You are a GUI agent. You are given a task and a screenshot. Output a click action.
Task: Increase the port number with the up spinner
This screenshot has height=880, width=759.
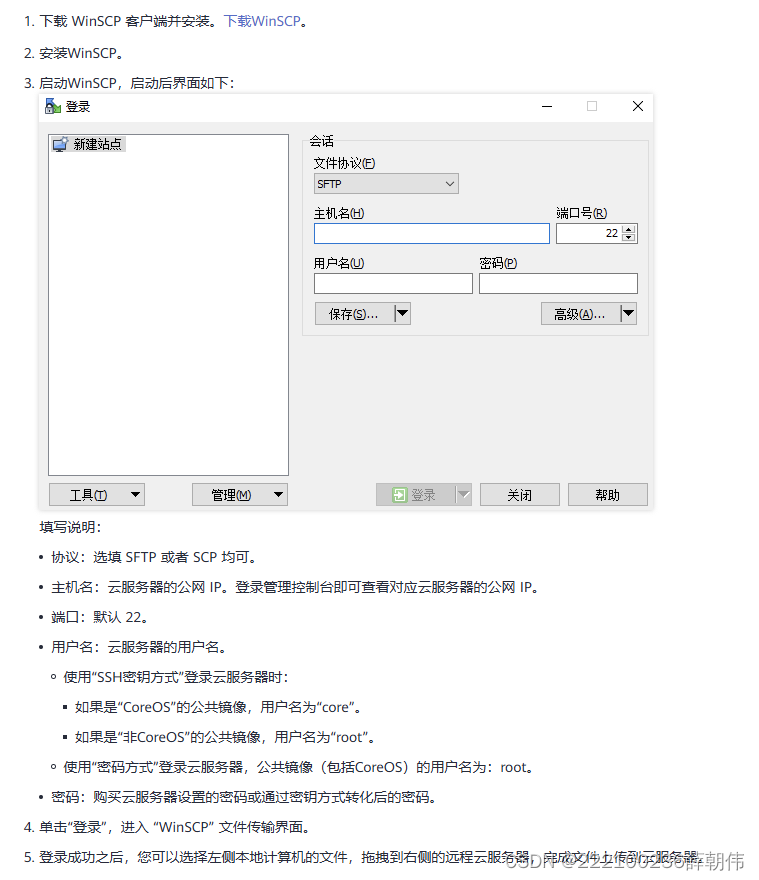coord(629,229)
